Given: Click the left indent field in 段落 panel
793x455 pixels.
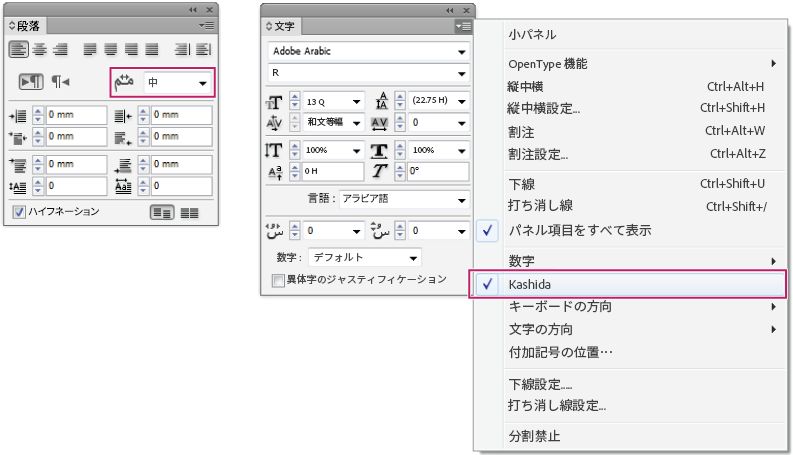Looking at the screenshot, I should pos(76,115).
